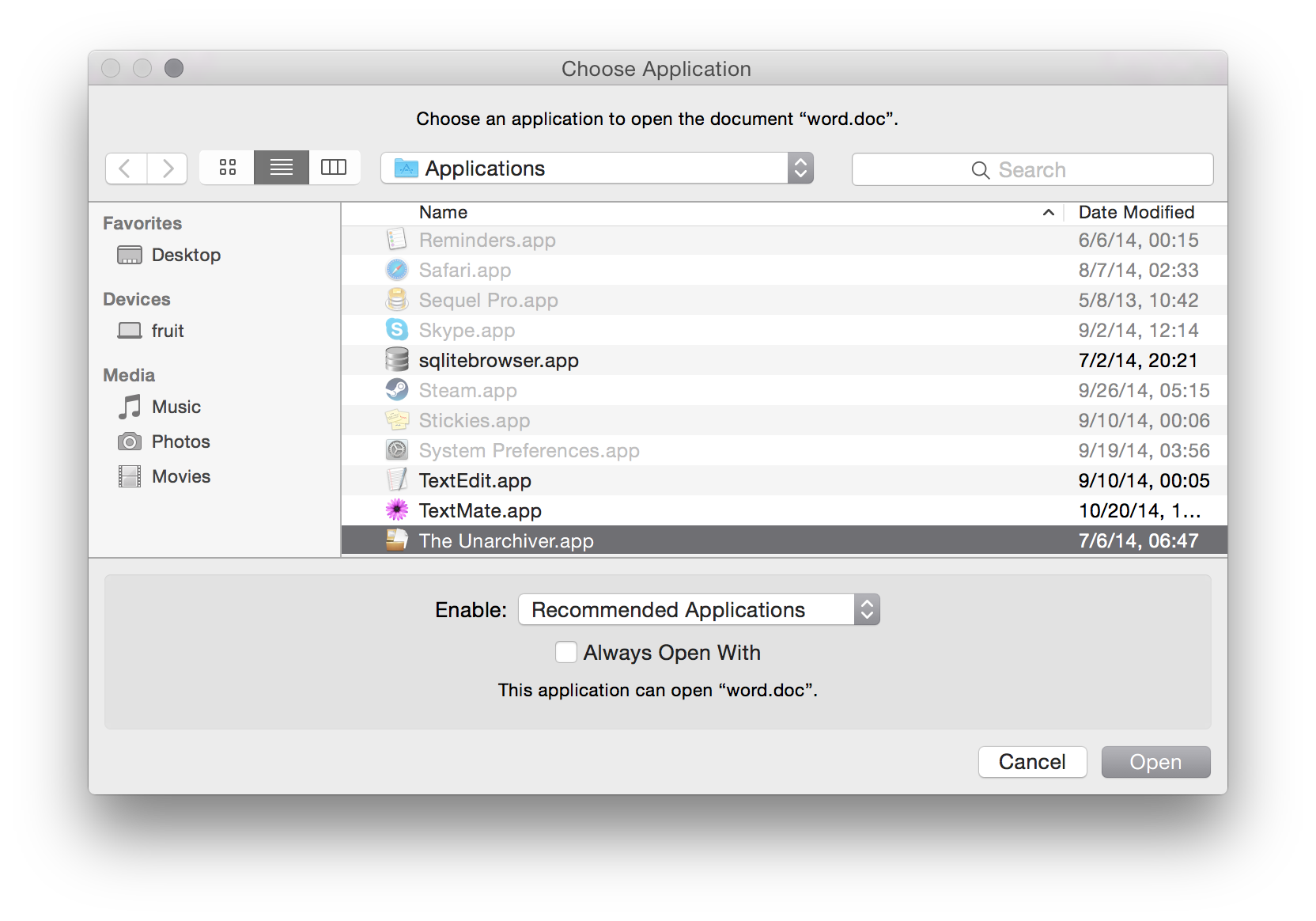The image size is (1316, 921).
Task: Click the Movies filmstrip icon
Action: pyautogui.click(x=130, y=476)
